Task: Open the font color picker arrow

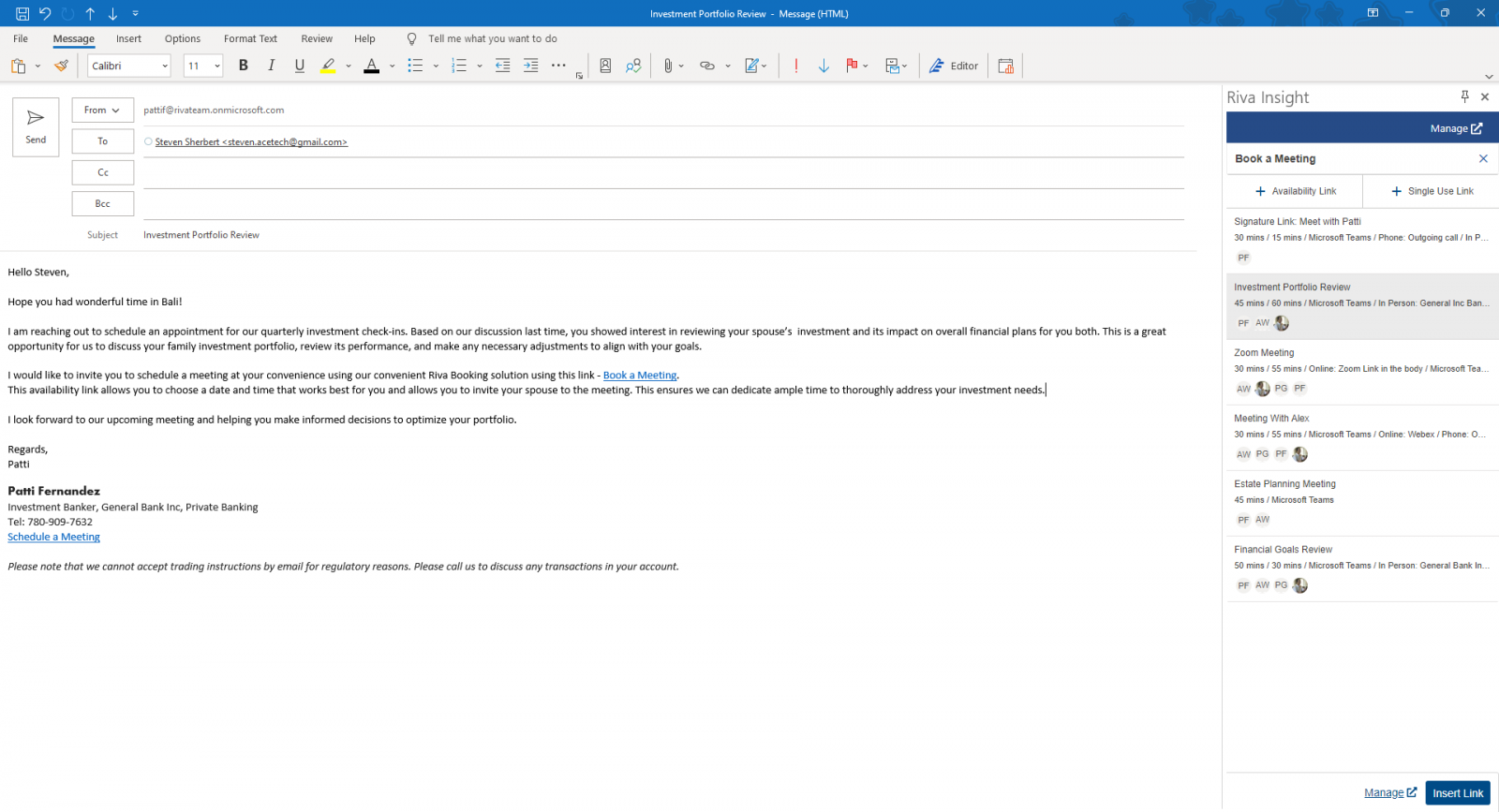Action: 392,66
